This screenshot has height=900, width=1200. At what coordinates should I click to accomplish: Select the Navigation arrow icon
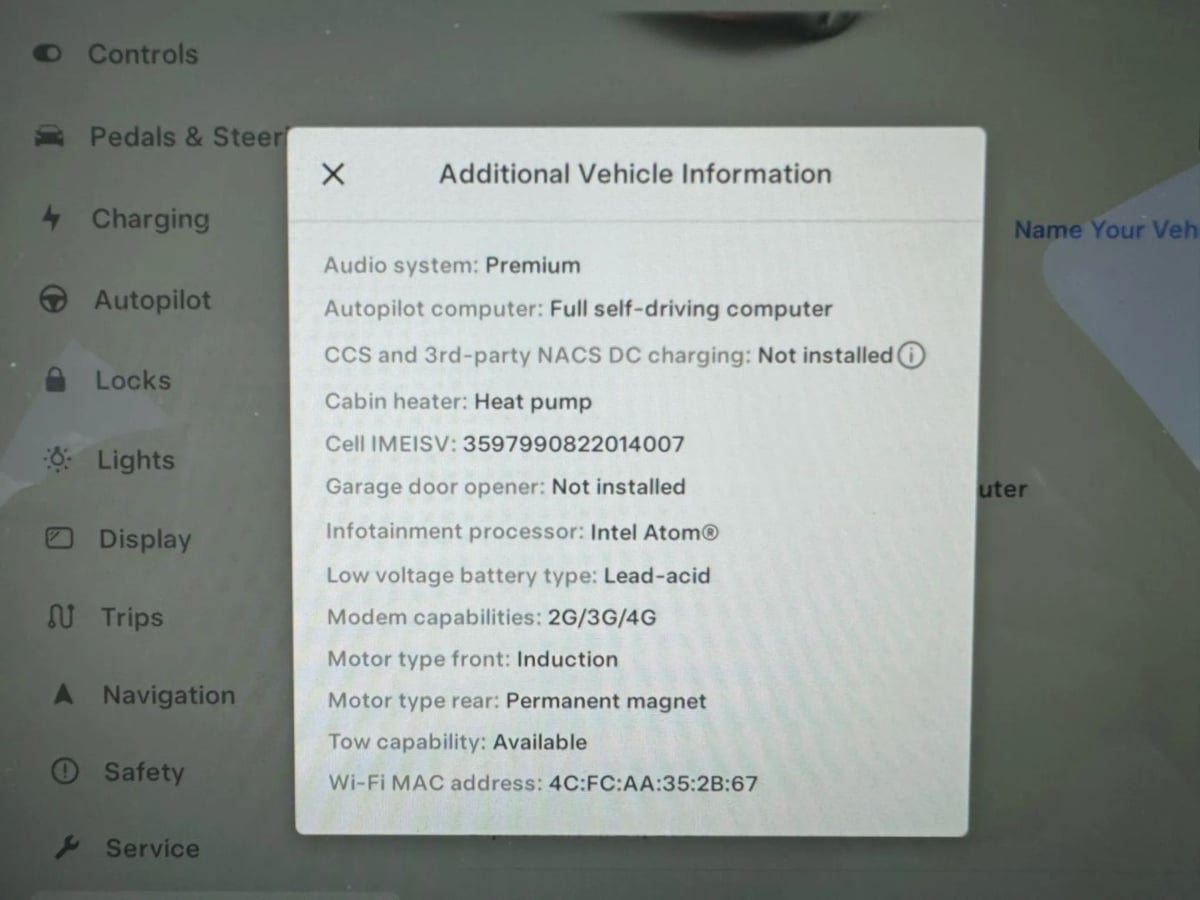[x=63, y=694]
